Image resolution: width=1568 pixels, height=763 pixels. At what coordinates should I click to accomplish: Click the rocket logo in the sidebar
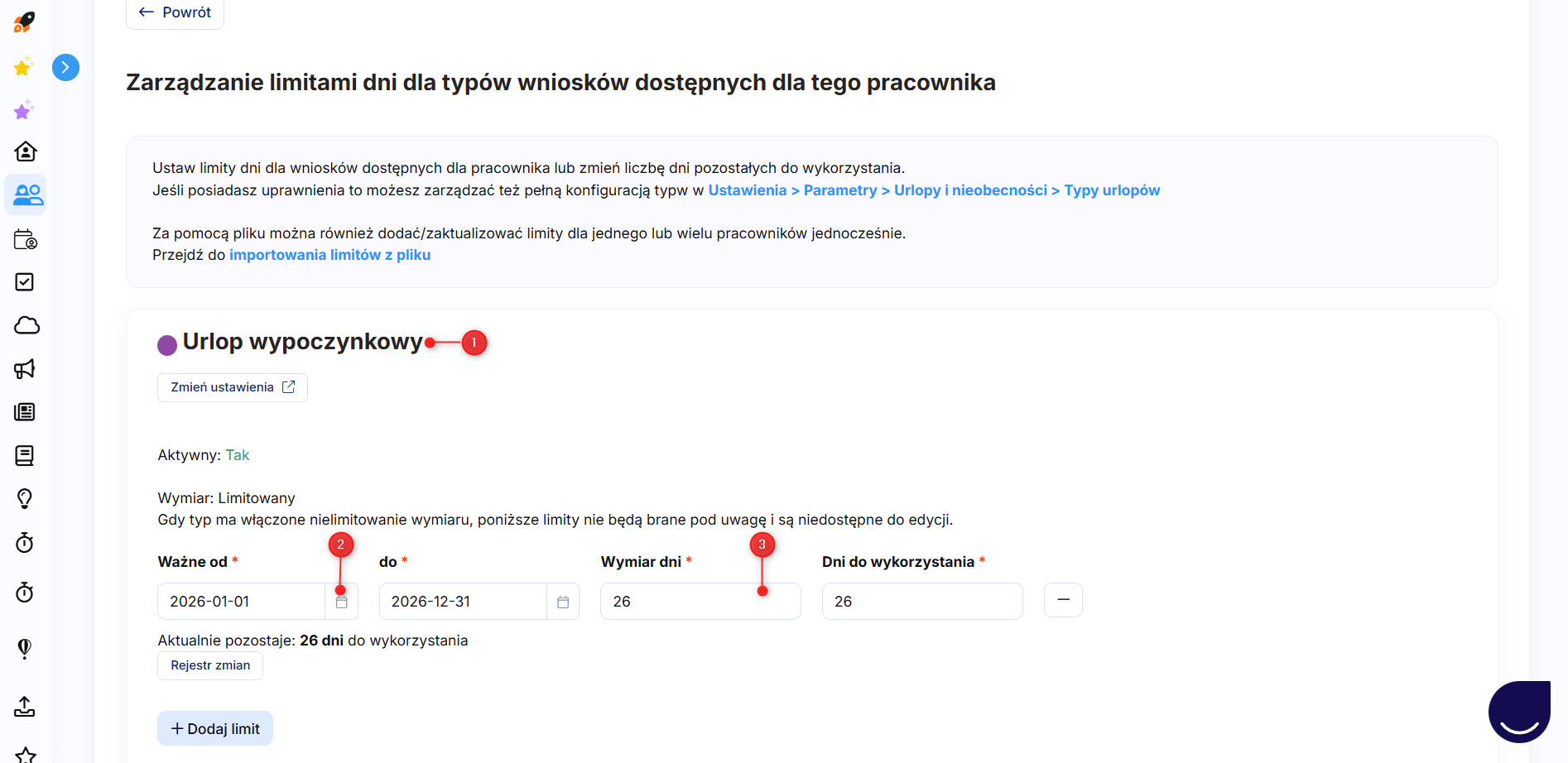[x=24, y=22]
